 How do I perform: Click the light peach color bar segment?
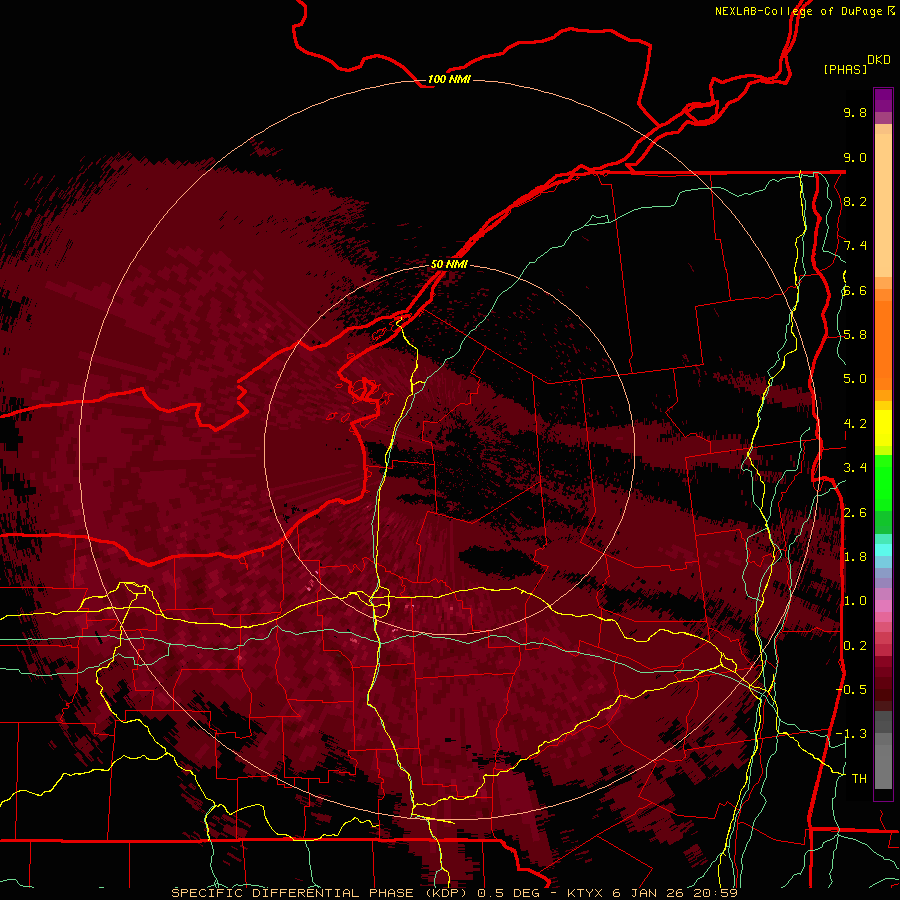[883, 207]
